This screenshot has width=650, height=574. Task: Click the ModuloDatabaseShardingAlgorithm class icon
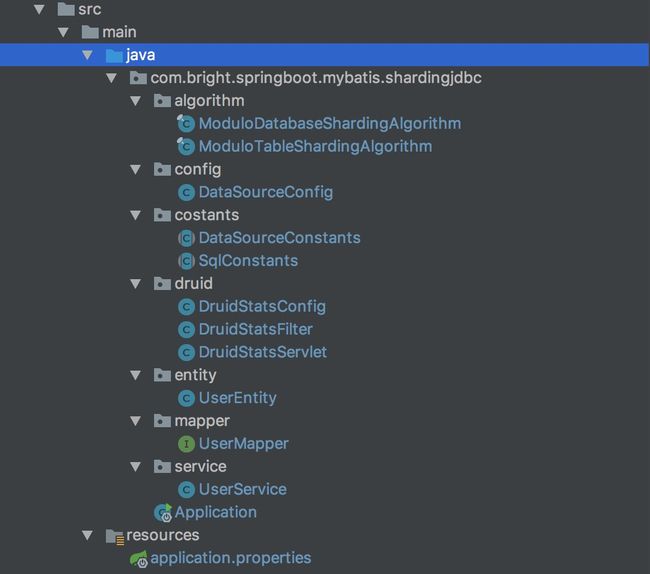(186, 124)
